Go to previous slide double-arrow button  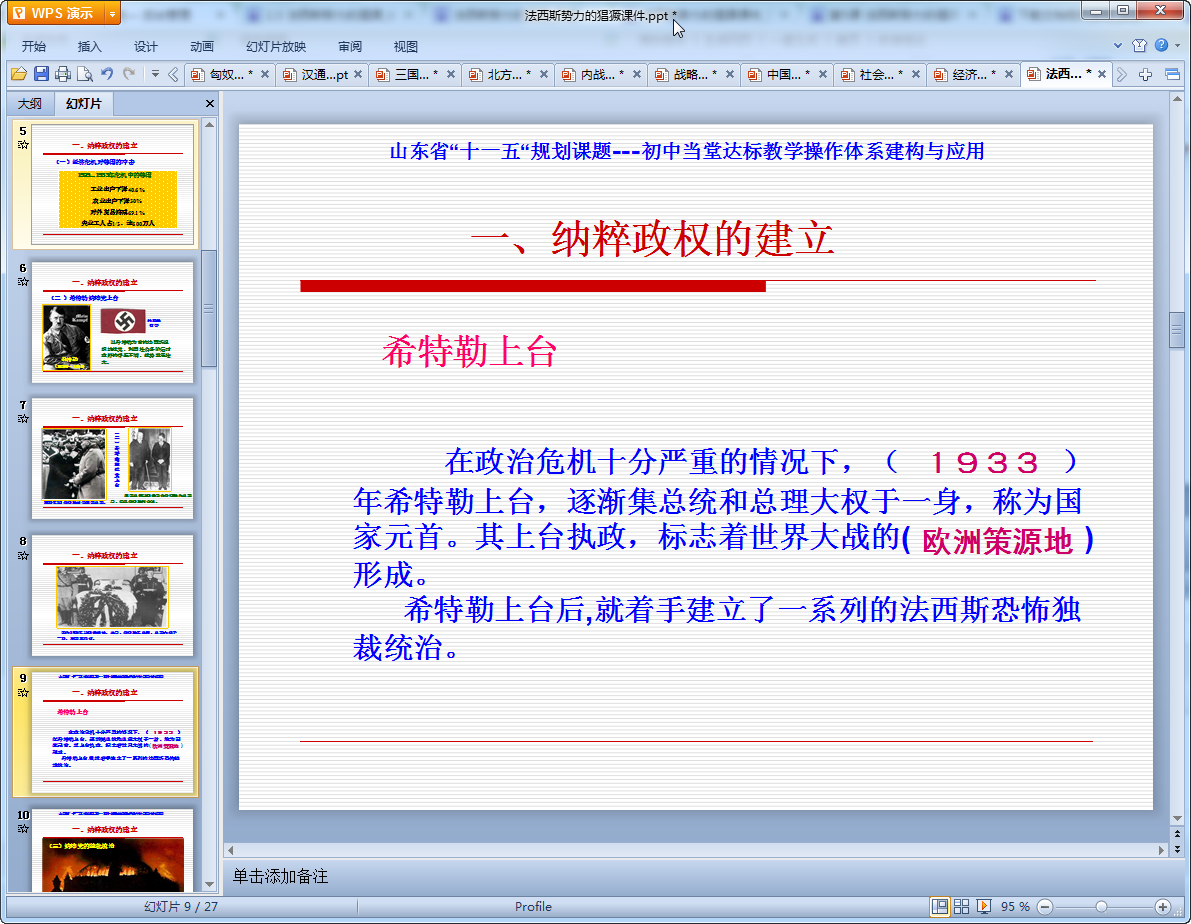(x=1177, y=834)
